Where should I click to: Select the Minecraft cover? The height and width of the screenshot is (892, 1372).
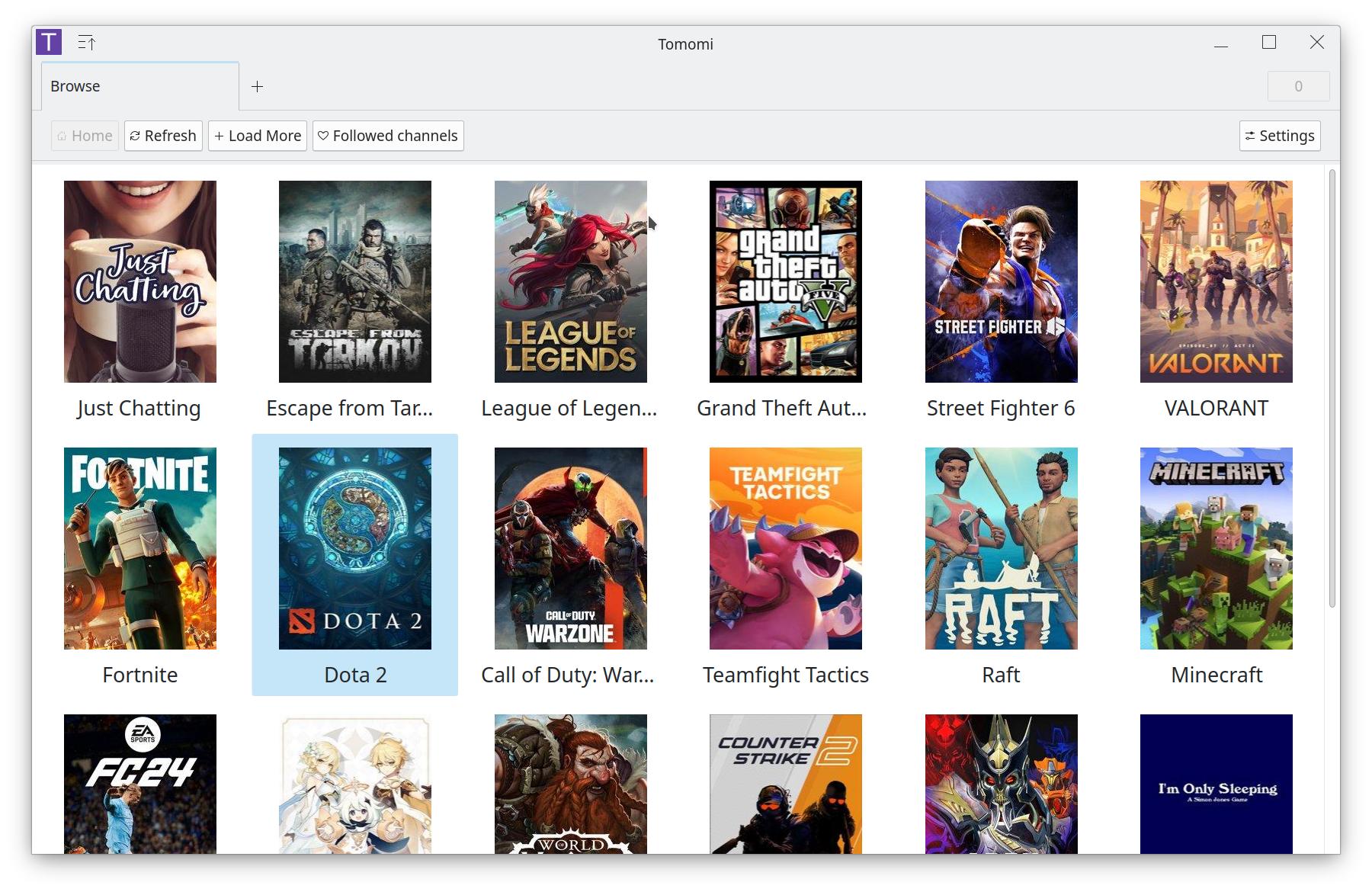coord(1217,548)
